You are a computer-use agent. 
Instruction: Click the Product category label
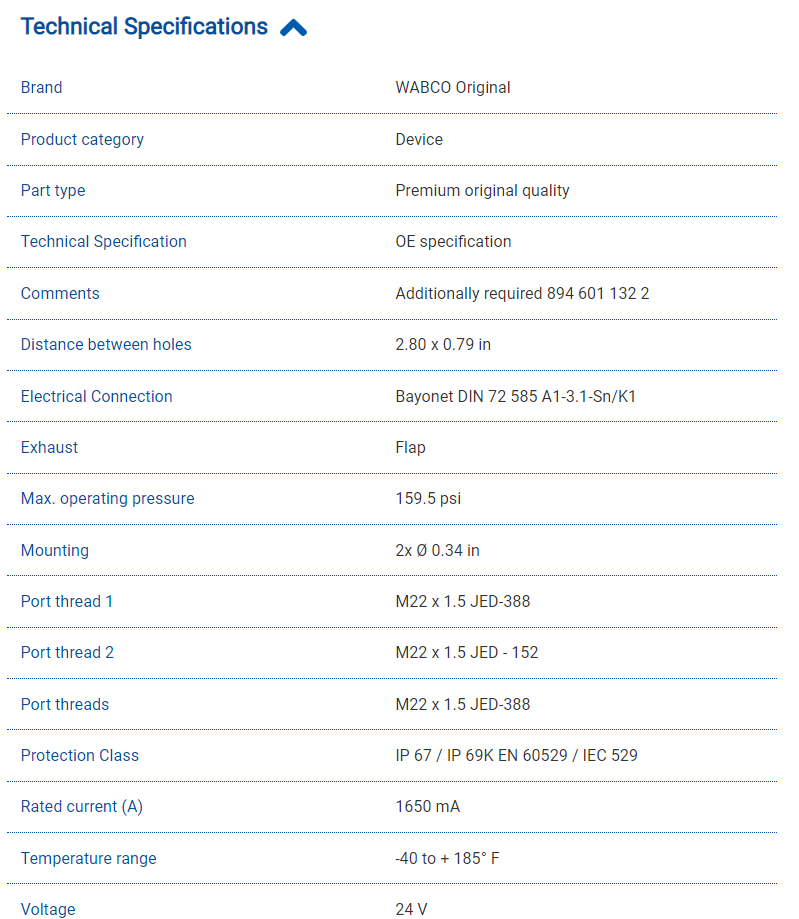tap(82, 140)
